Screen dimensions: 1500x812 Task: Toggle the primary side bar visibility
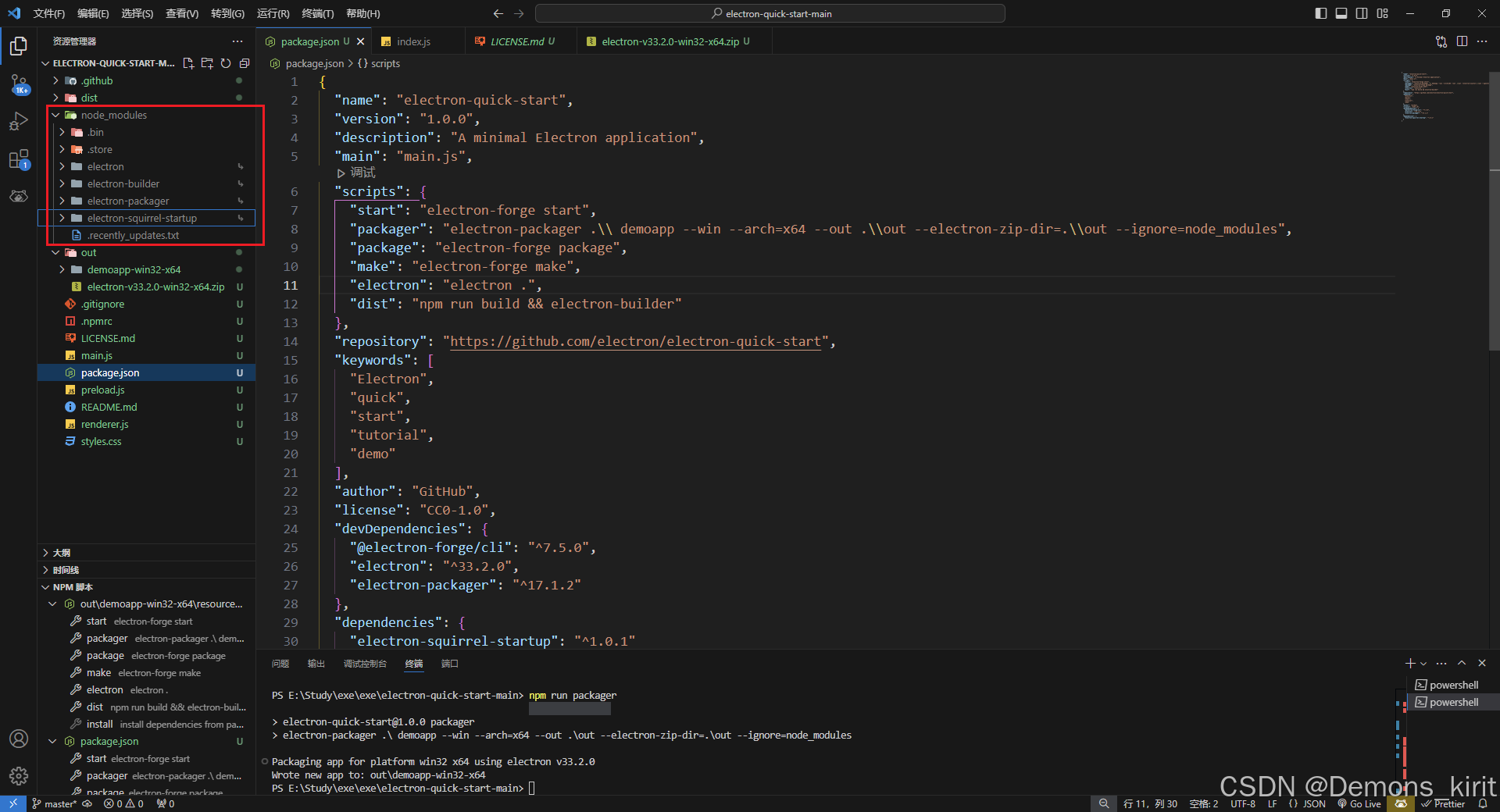(1321, 13)
